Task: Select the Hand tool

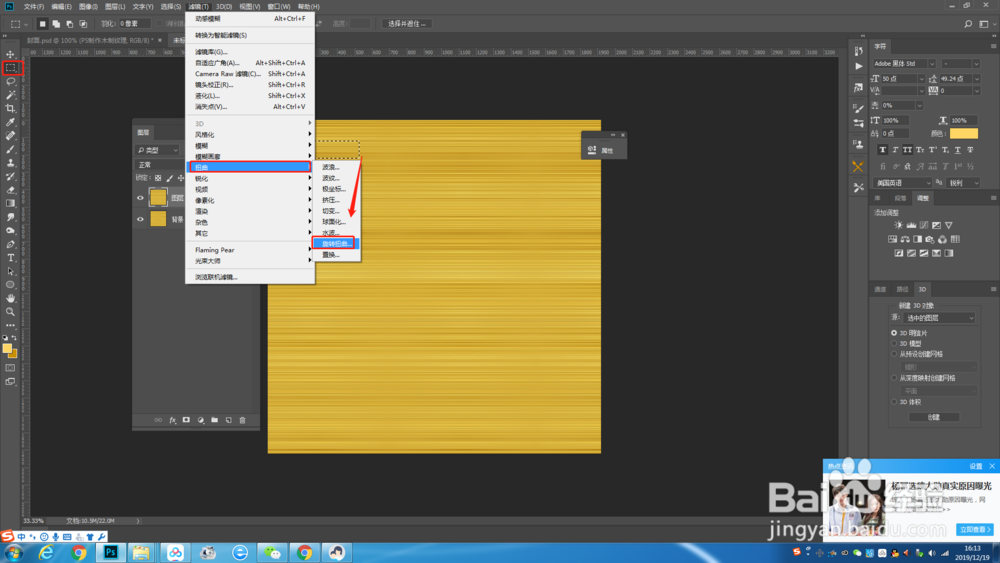Action: [10, 298]
